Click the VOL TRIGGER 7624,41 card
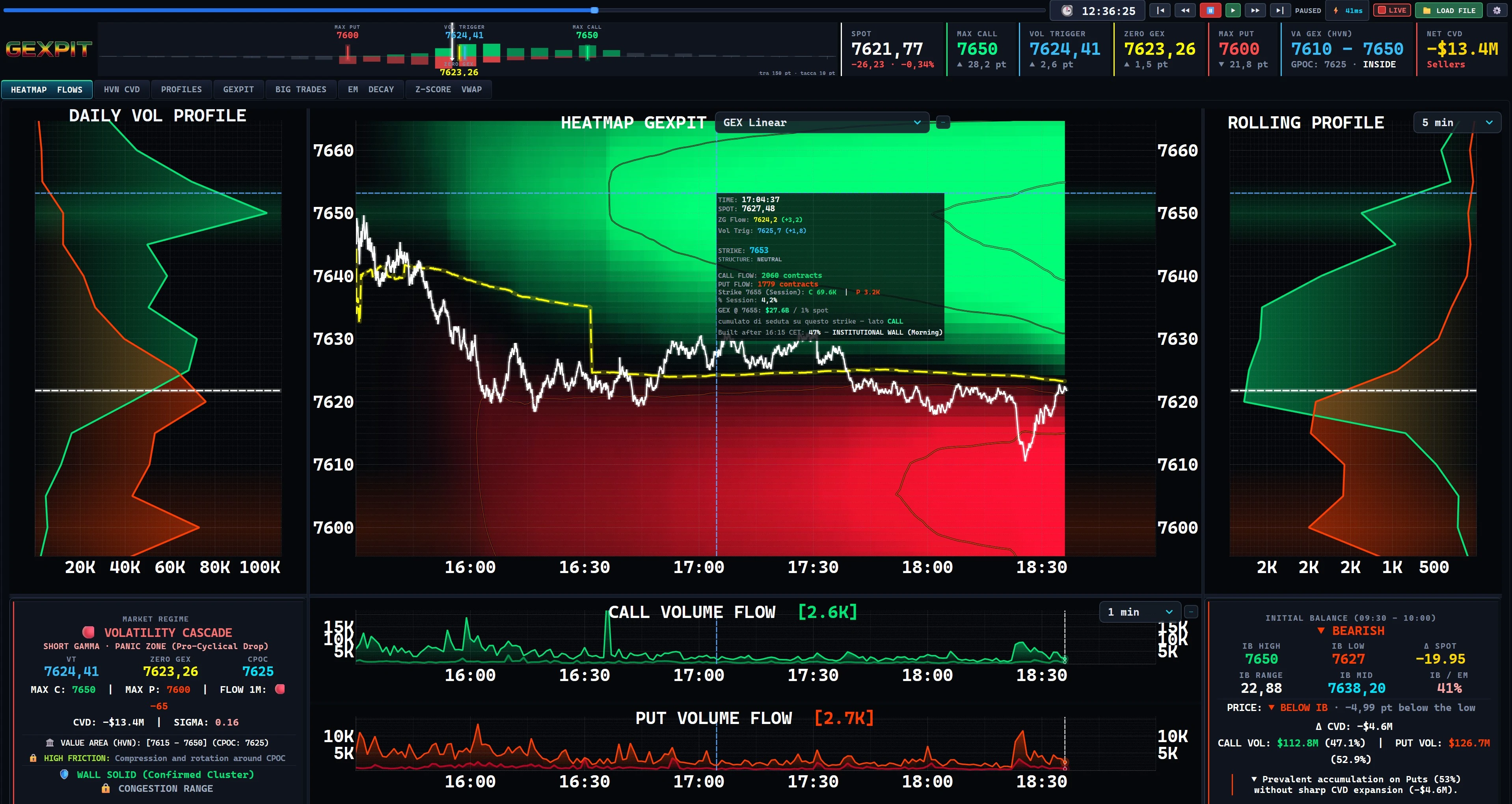 coord(1065,50)
